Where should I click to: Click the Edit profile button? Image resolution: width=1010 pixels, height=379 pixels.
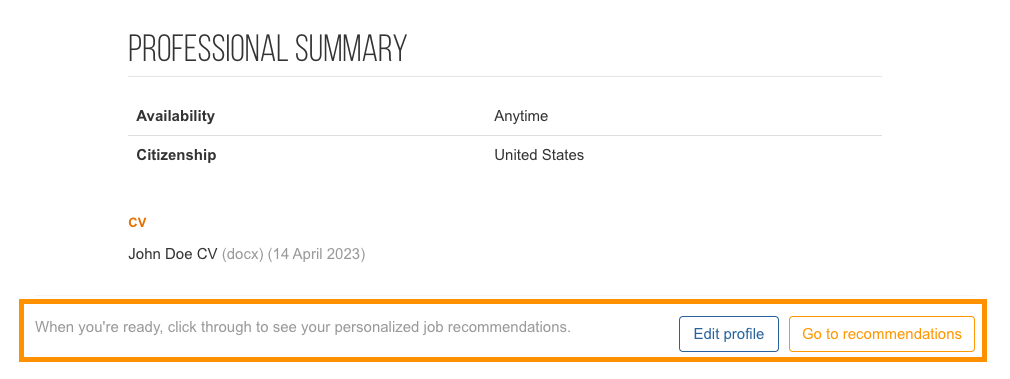[729, 334]
